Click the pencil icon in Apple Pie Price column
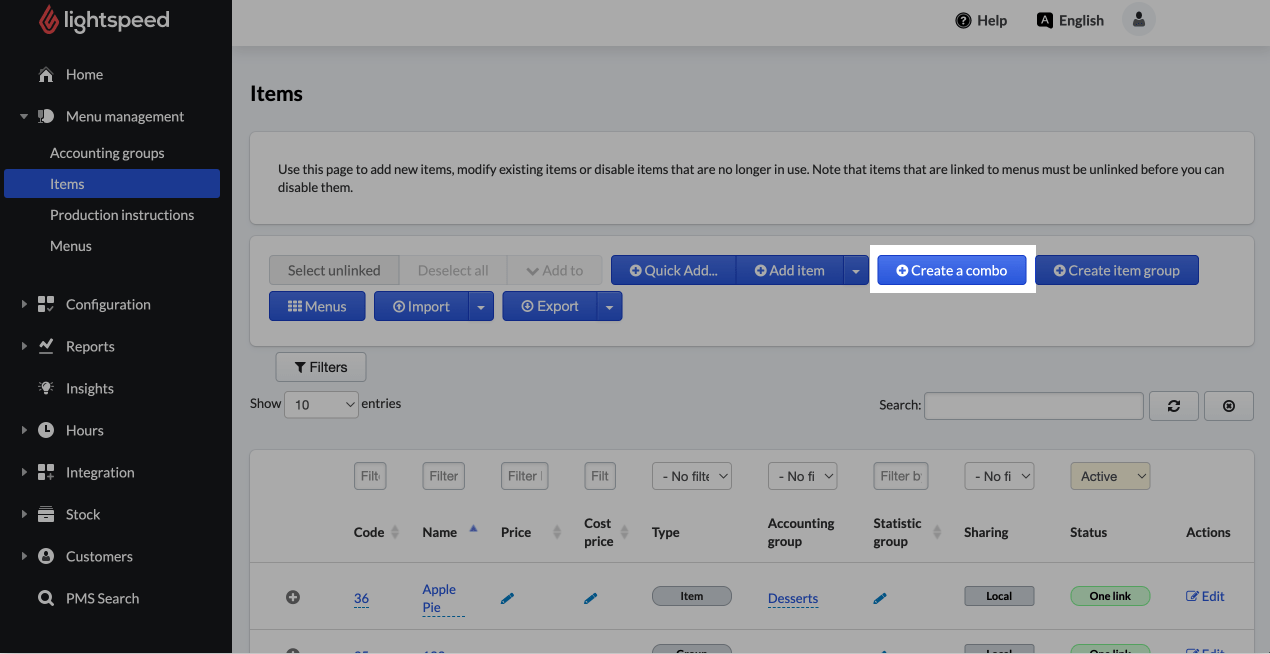1270x654 pixels. click(x=508, y=598)
